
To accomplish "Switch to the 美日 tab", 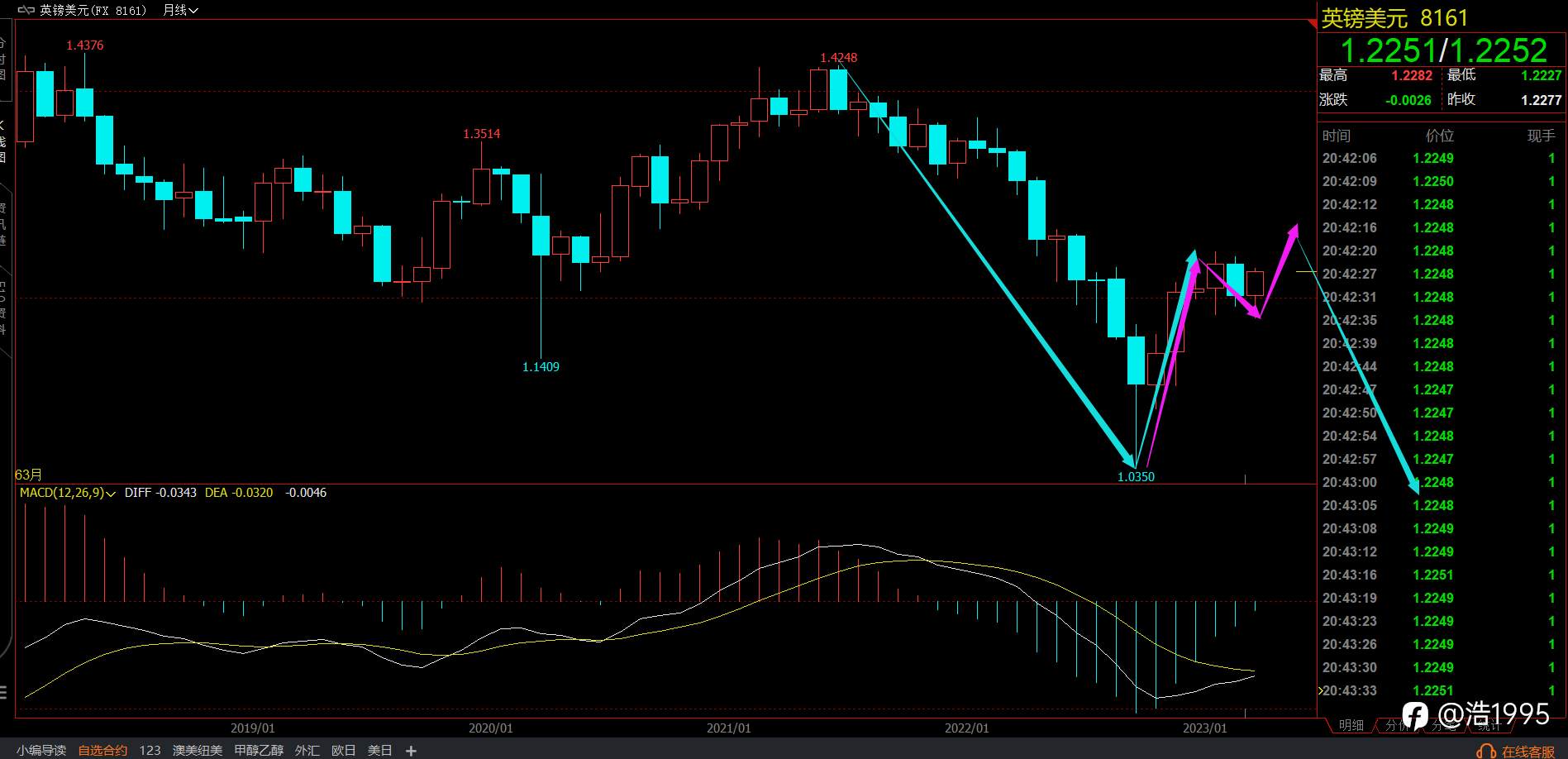I will pos(379,751).
